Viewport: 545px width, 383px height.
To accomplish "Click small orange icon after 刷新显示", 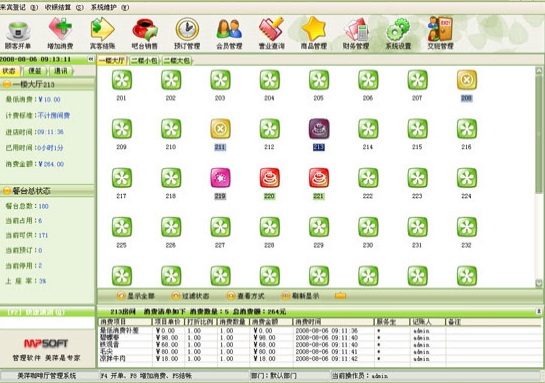I will [x=341, y=296].
